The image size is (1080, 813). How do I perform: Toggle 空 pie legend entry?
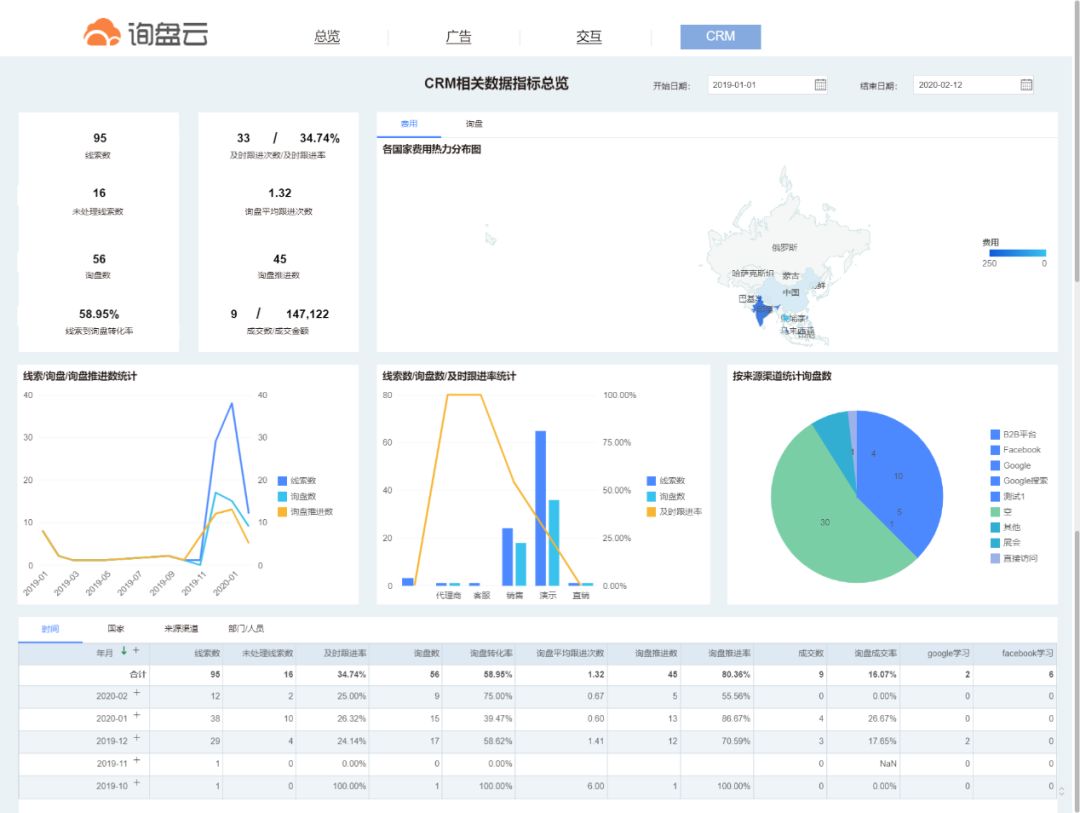(x=1001, y=512)
